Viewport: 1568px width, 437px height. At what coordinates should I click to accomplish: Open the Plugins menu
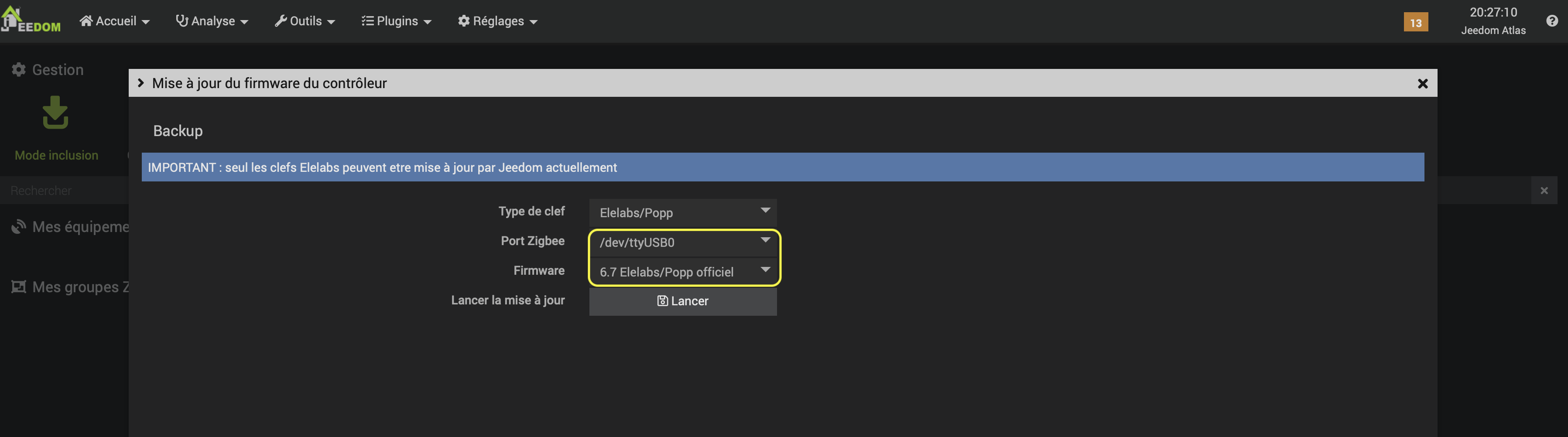396,21
